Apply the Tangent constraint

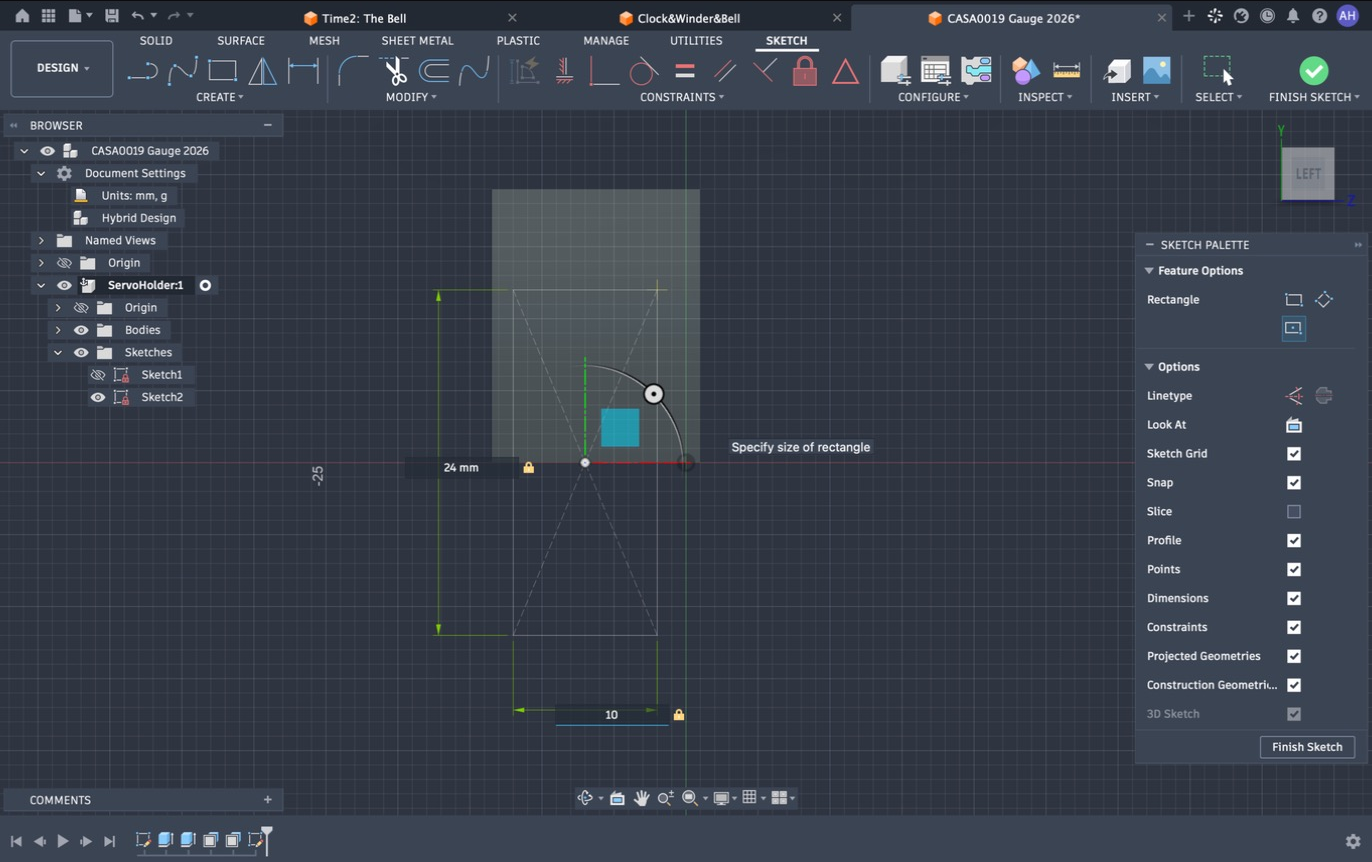tap(644, 71)
